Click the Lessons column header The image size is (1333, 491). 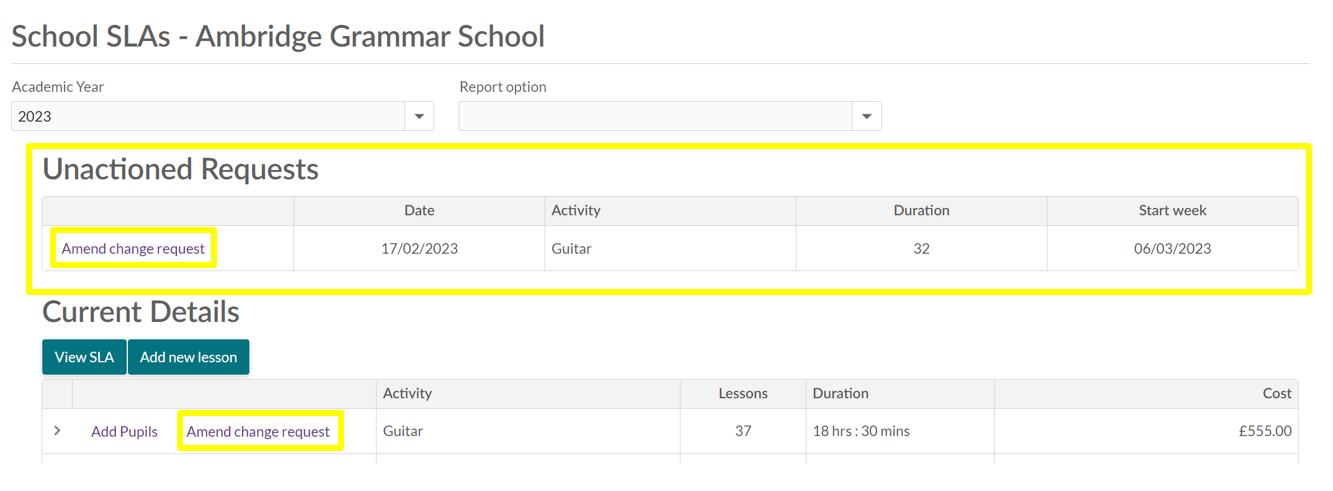pos(743,393)
